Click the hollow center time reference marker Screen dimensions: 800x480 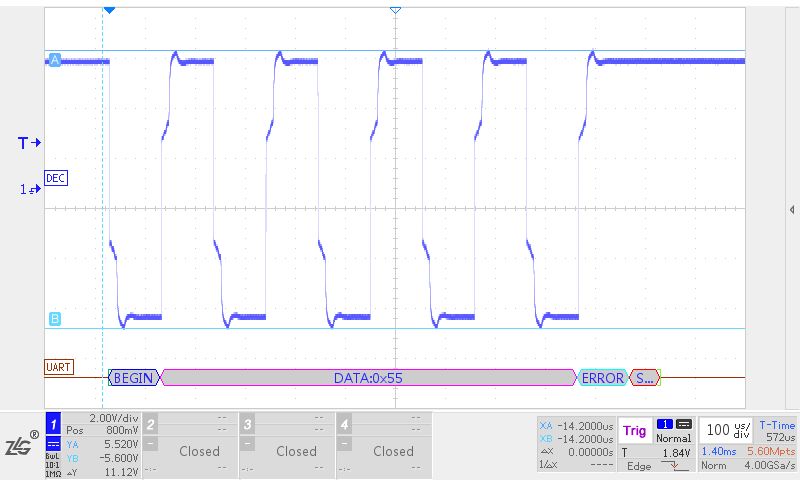coord(395,9)
